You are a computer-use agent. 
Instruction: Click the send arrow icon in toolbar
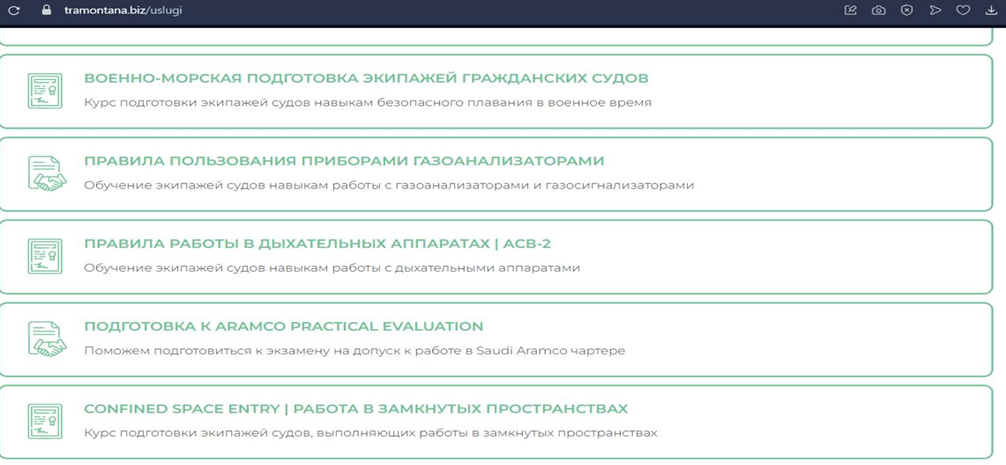pyautogui.click(x=935, y=10)
